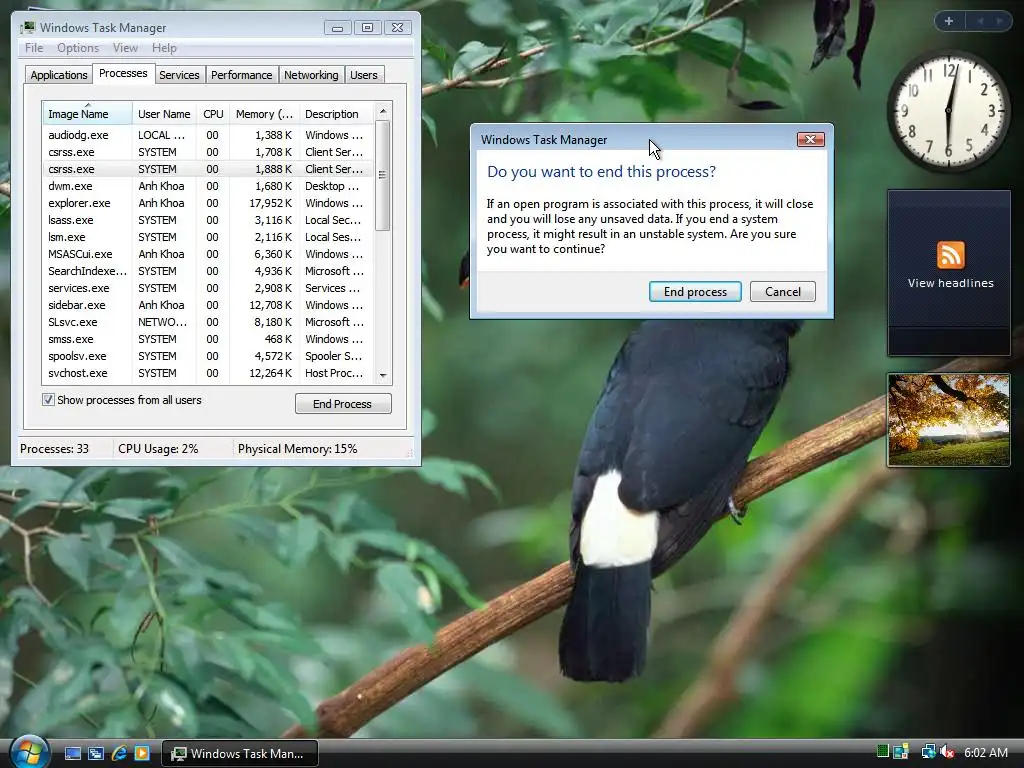Image resolution: width=1024 pixels, height=768 pixels.
Task: Open Windows Media Player quick launch icon
Action: click(x=142, y=753)
